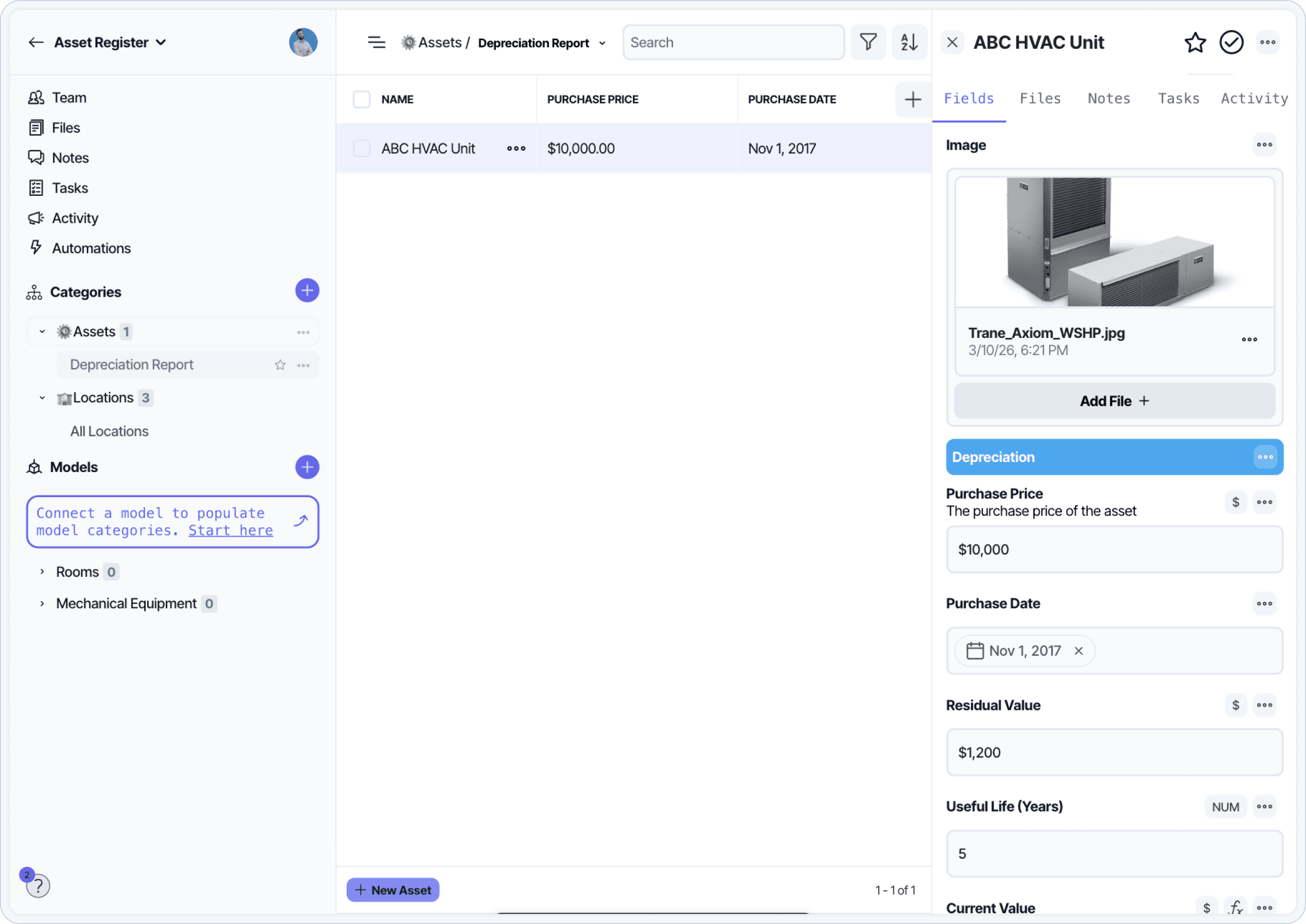
Task: Add a new category with plus icon
Action: [307, 291]
